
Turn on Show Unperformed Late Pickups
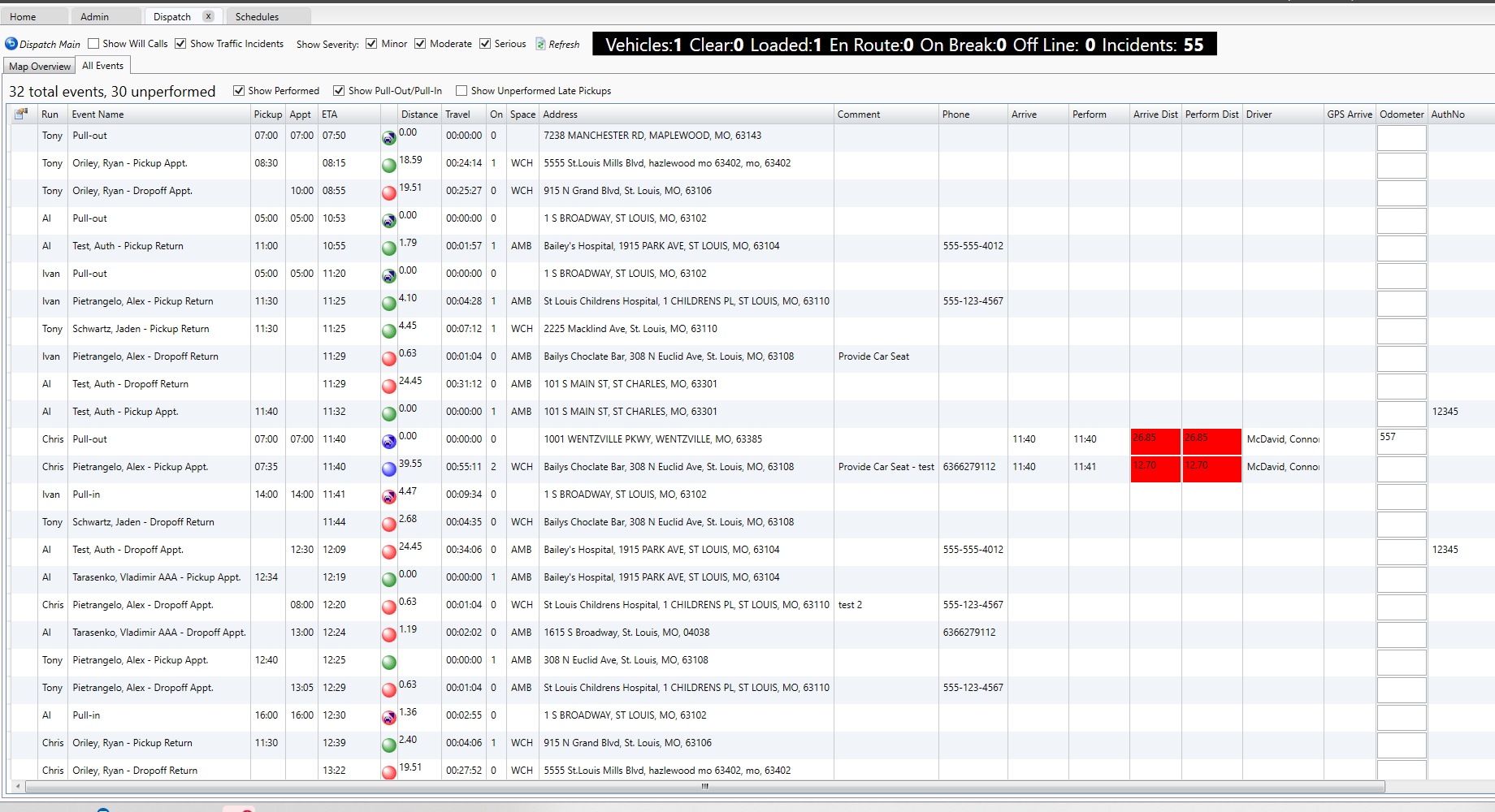(461, 91)
